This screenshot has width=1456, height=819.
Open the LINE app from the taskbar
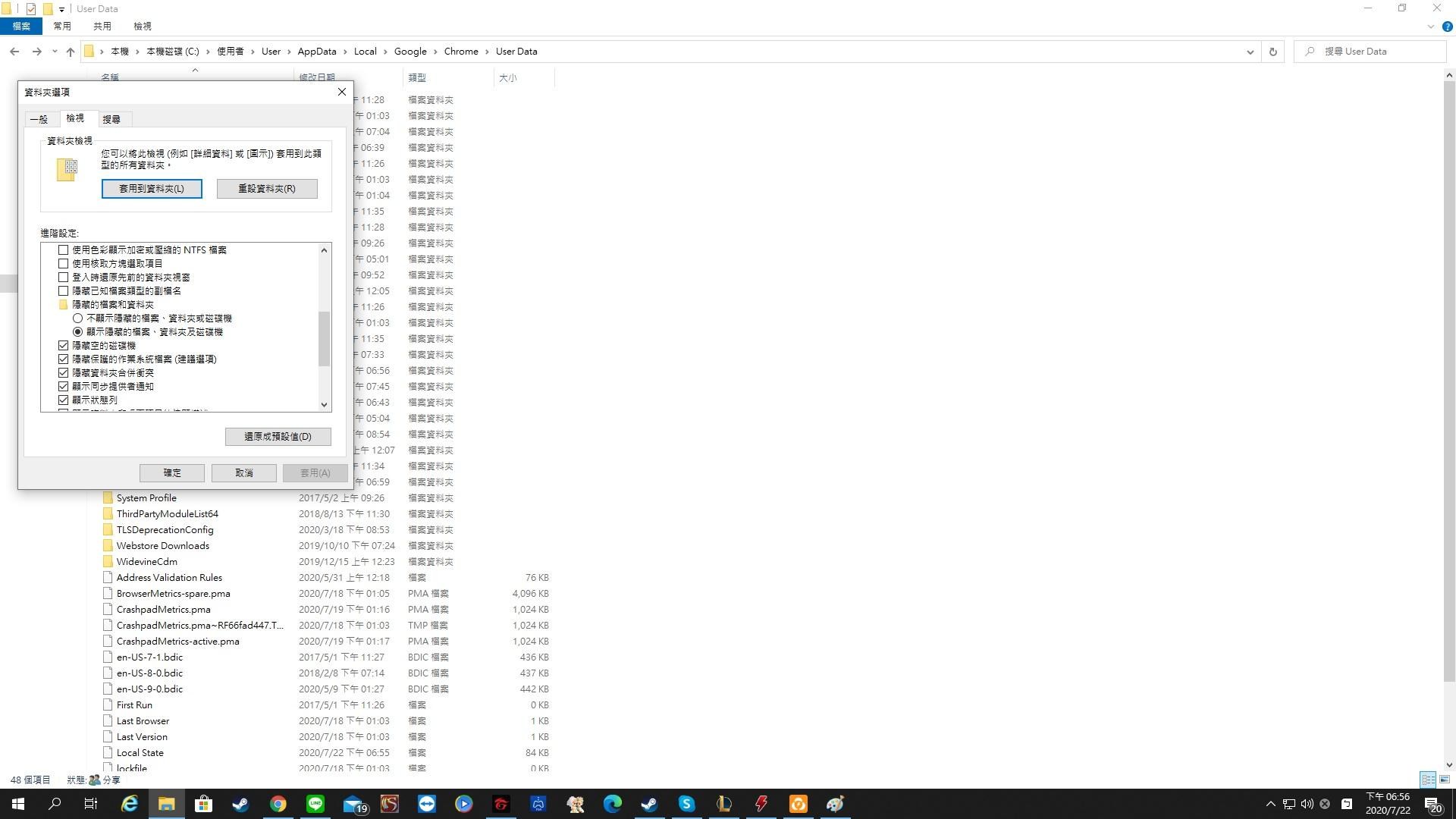[315, 804]
